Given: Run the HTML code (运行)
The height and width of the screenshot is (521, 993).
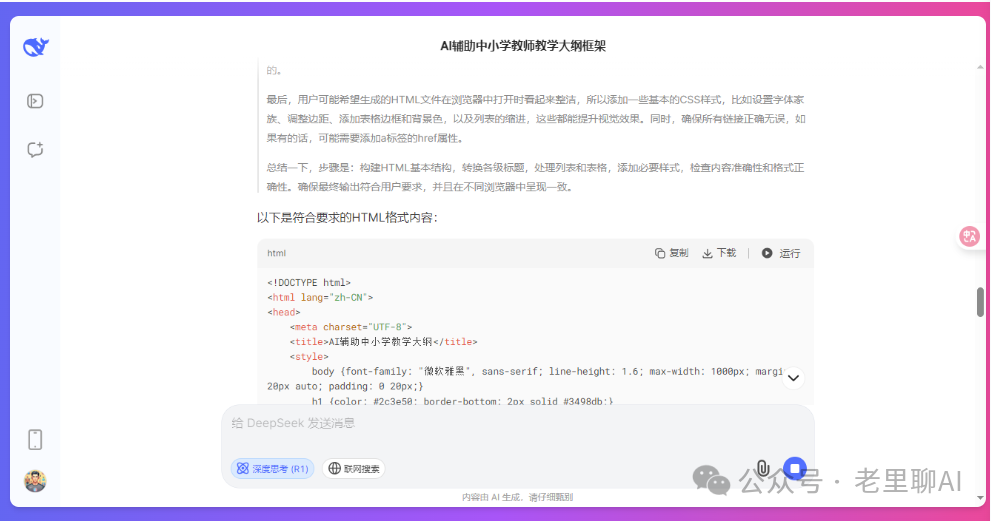Looking at the screenshot, I should [x=780, y=253].
